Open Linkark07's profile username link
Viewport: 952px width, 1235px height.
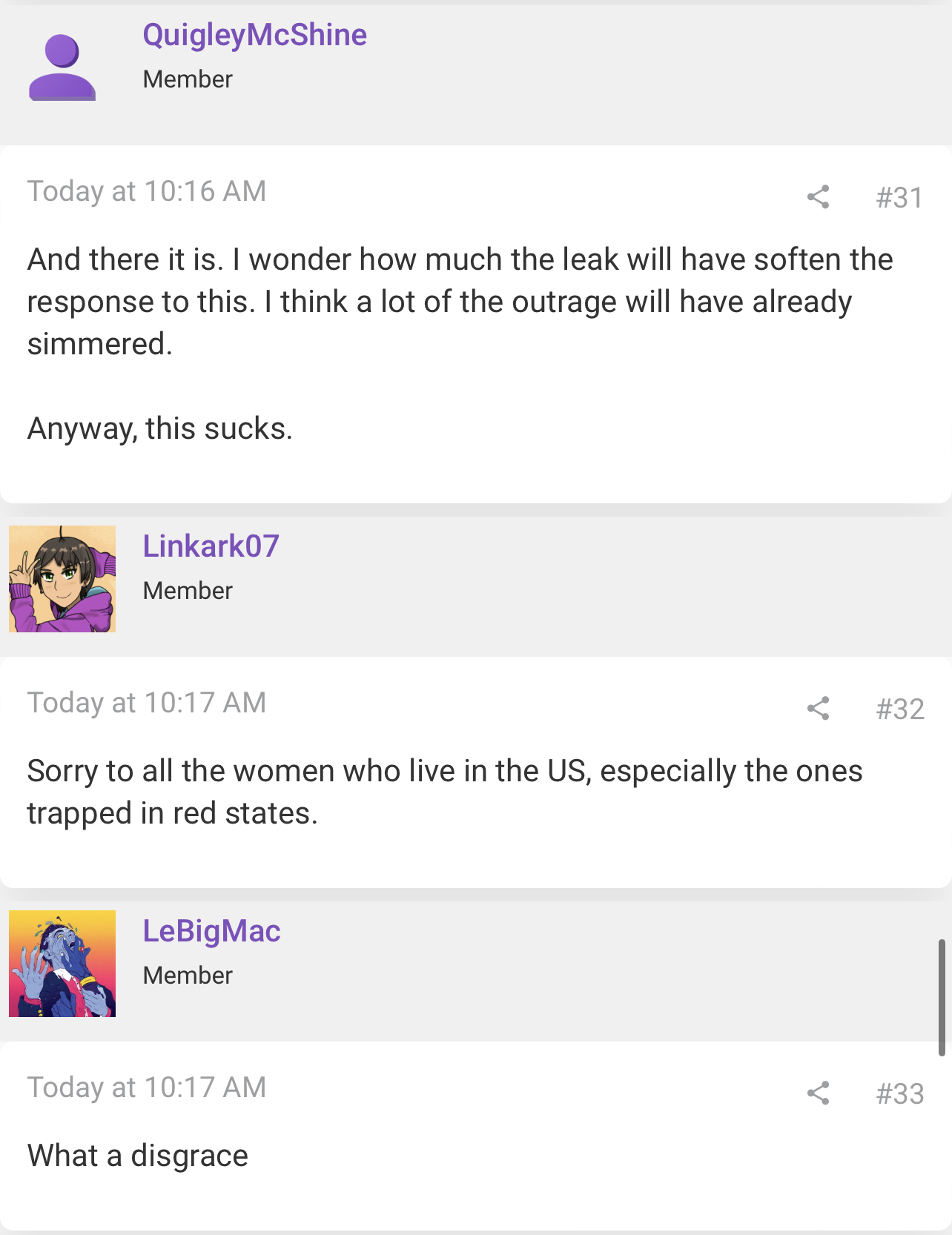tap(211, 546)
